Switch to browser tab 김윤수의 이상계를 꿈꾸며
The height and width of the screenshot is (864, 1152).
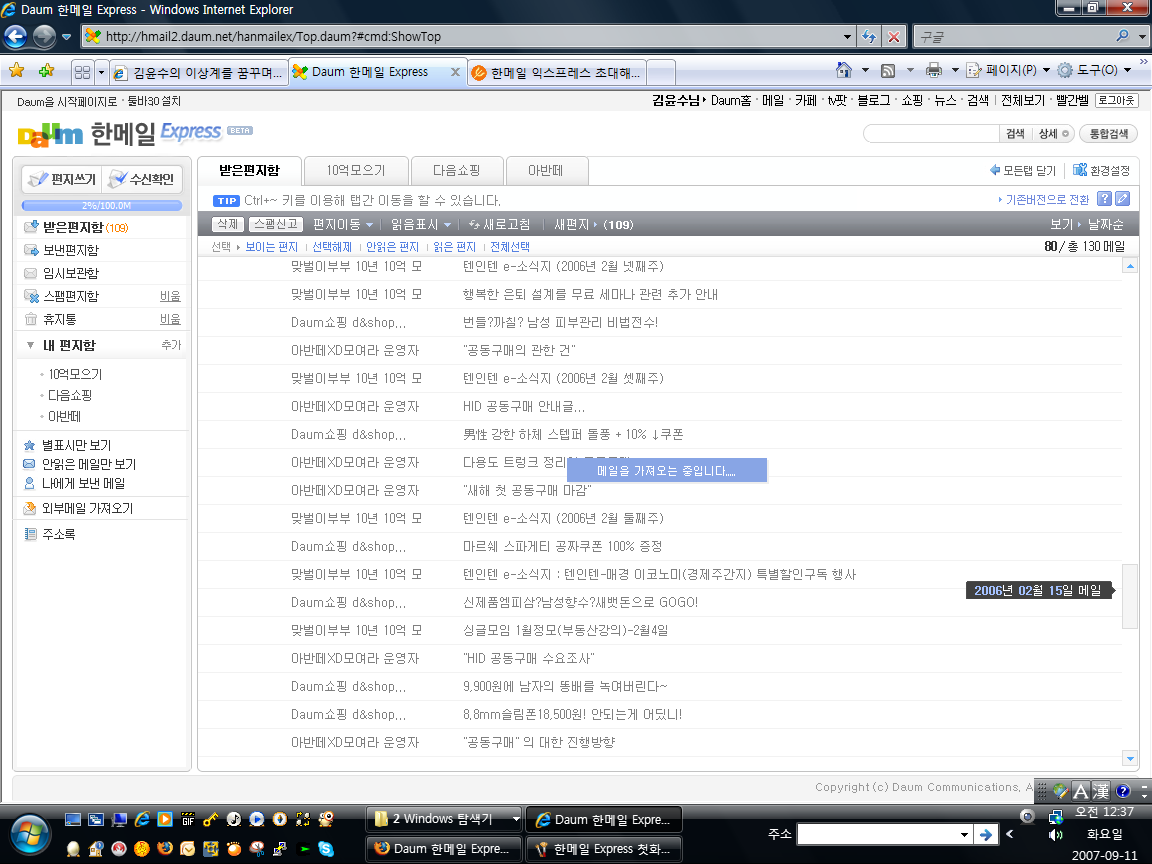[199, 72]
